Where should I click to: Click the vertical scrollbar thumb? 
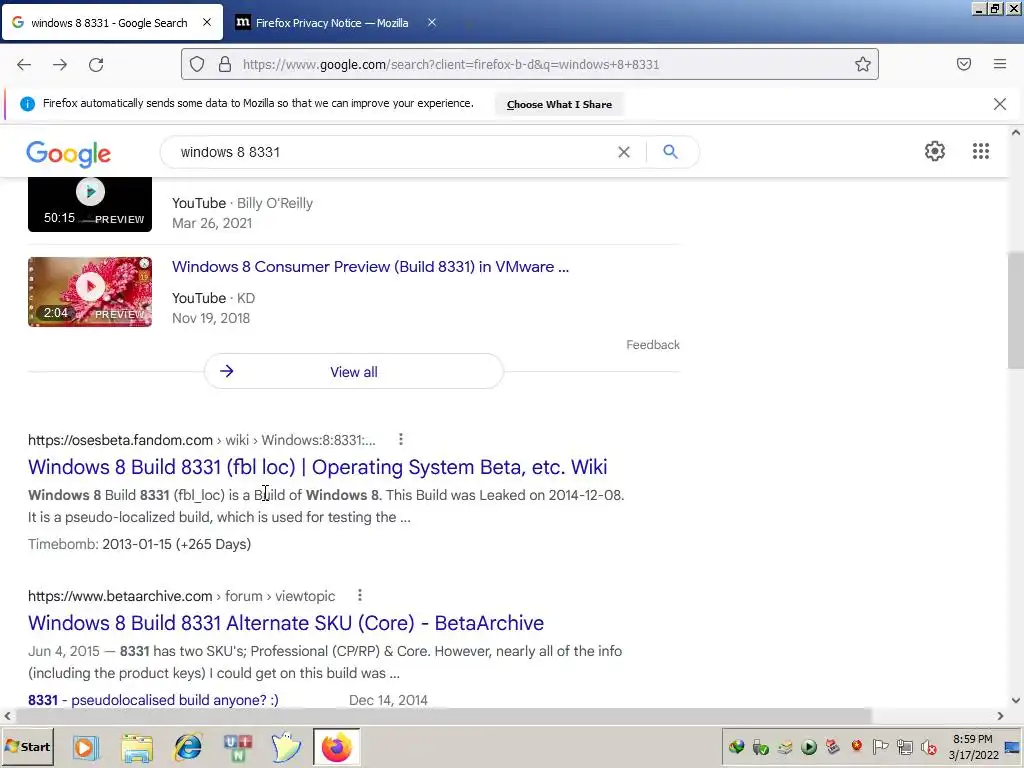[x=1016, y=310]
